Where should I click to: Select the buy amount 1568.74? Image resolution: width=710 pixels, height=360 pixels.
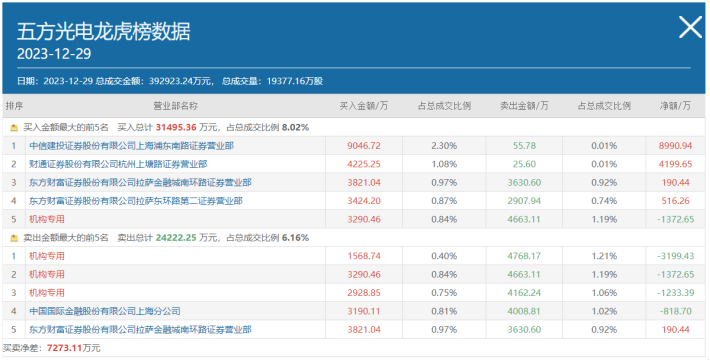[x=364, y=256]
